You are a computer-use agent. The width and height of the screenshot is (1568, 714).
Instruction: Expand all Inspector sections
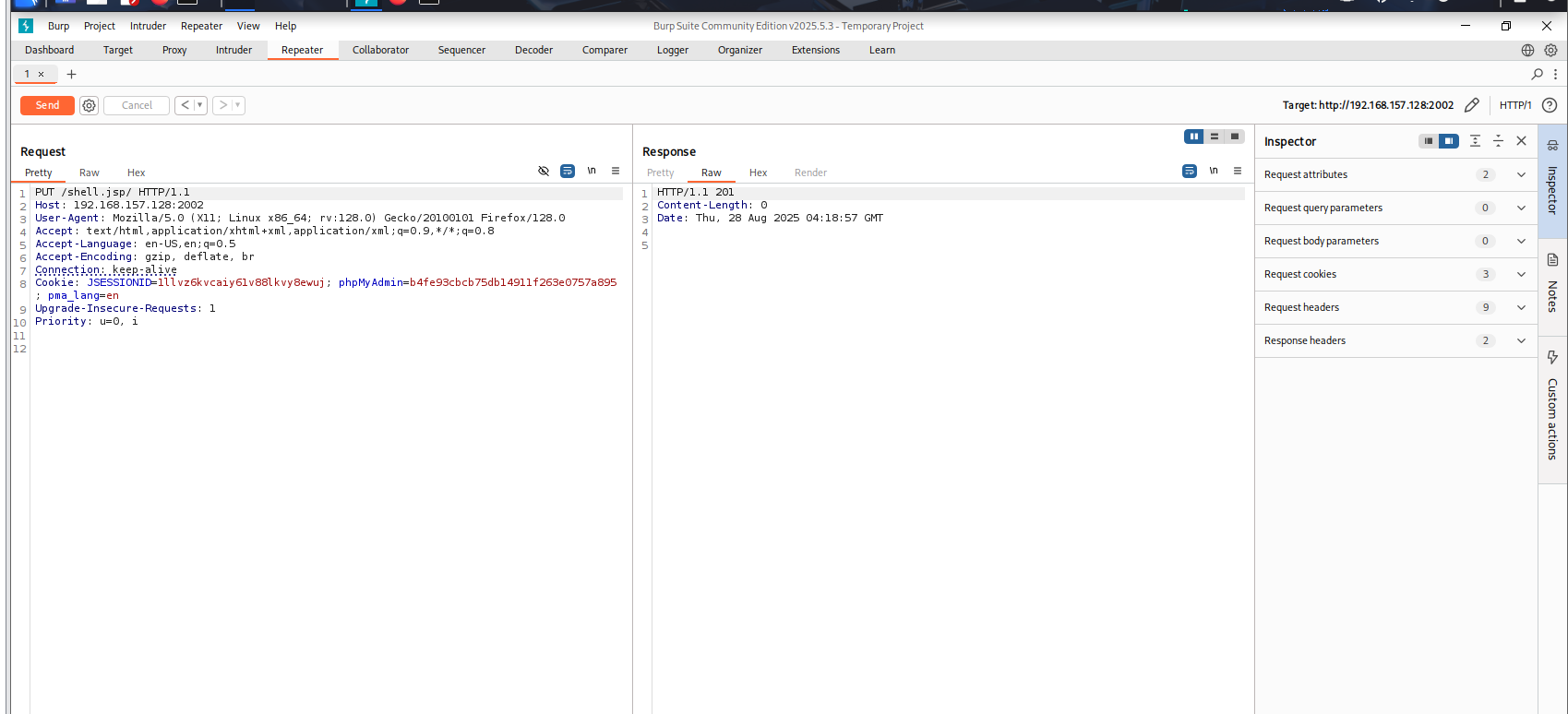tap(1475, 141)
